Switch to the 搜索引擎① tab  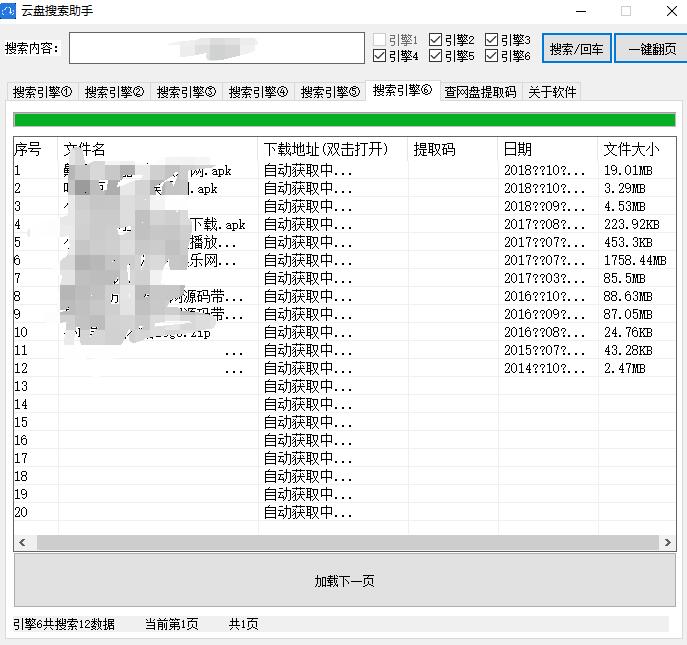42,92
